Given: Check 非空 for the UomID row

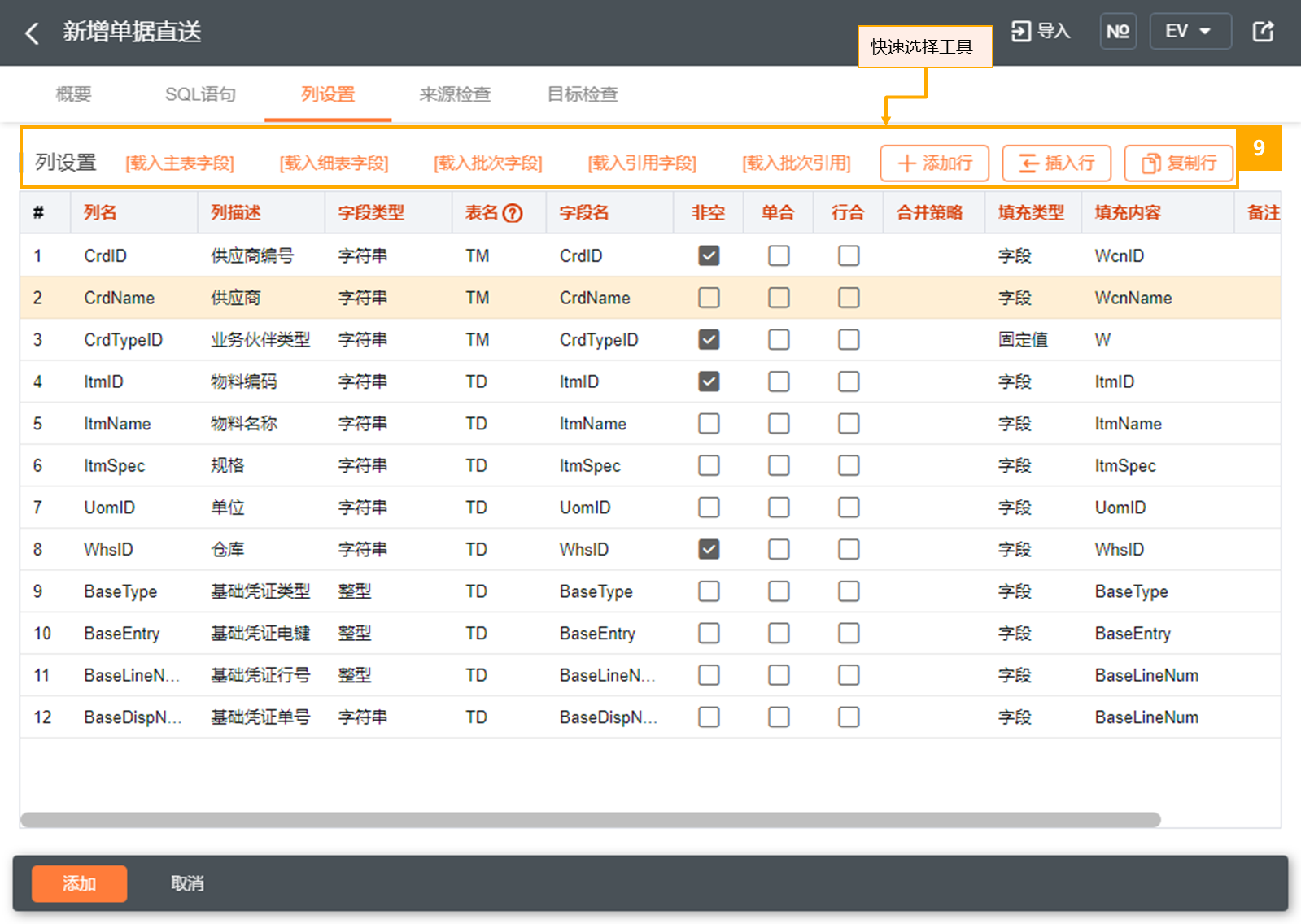Looking at the screenshot, I should click(709, 508).
